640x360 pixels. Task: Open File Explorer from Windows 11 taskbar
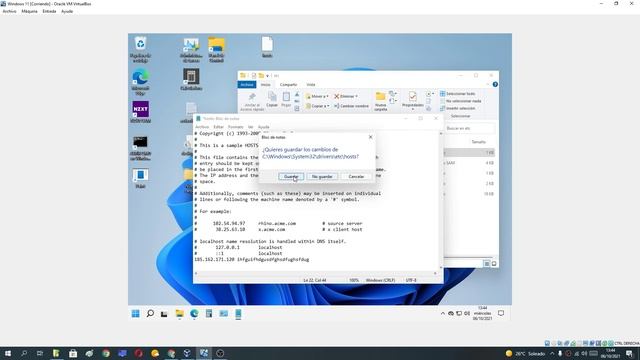[x=180, y=313]
